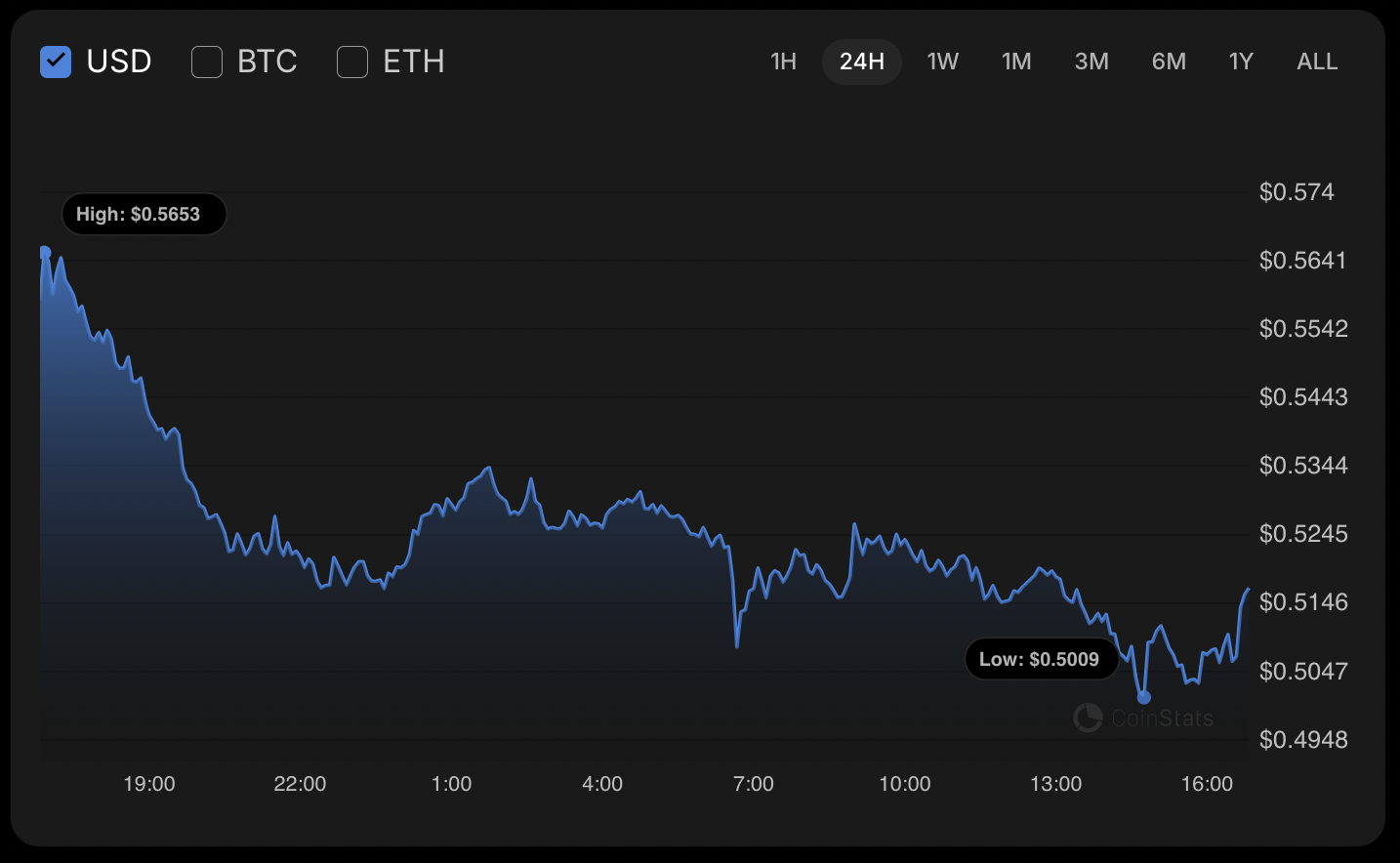This screenshot has height=863, width=1400.
Task: Change the chart to 1M range
Action: pyautogui.click(x=1016, y=62)
